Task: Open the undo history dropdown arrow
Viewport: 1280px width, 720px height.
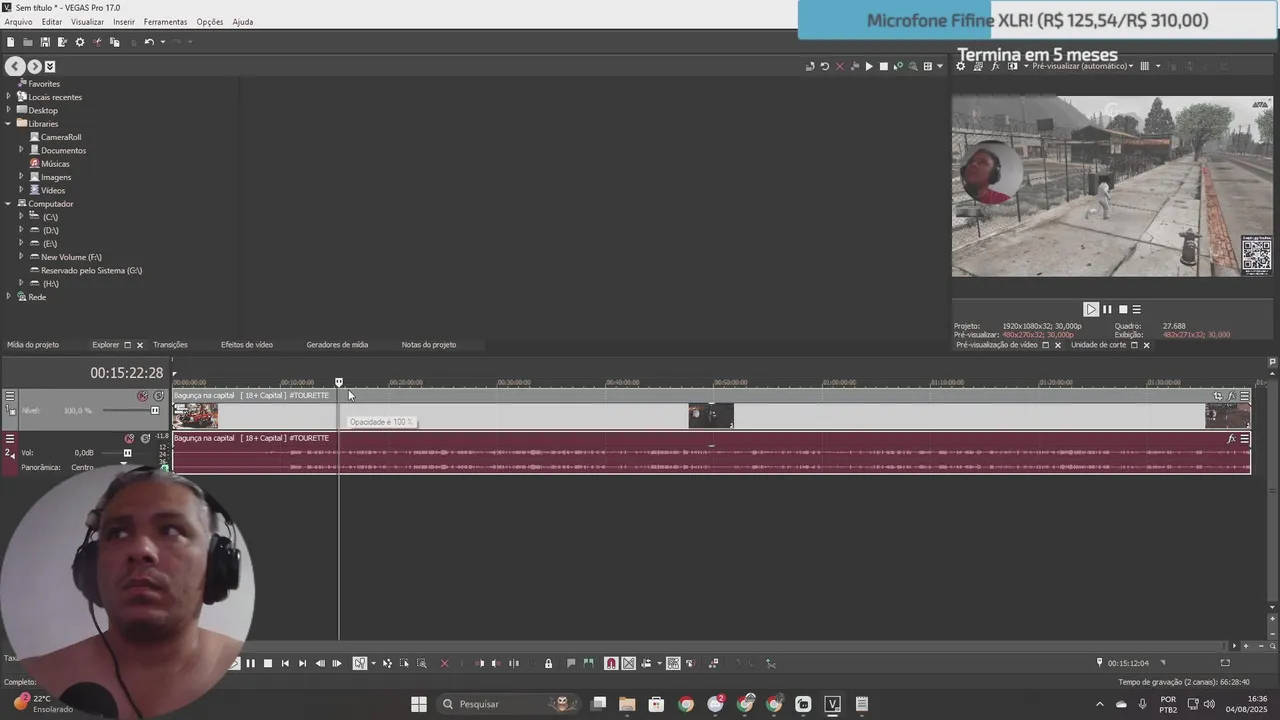Action: [162, 42]
